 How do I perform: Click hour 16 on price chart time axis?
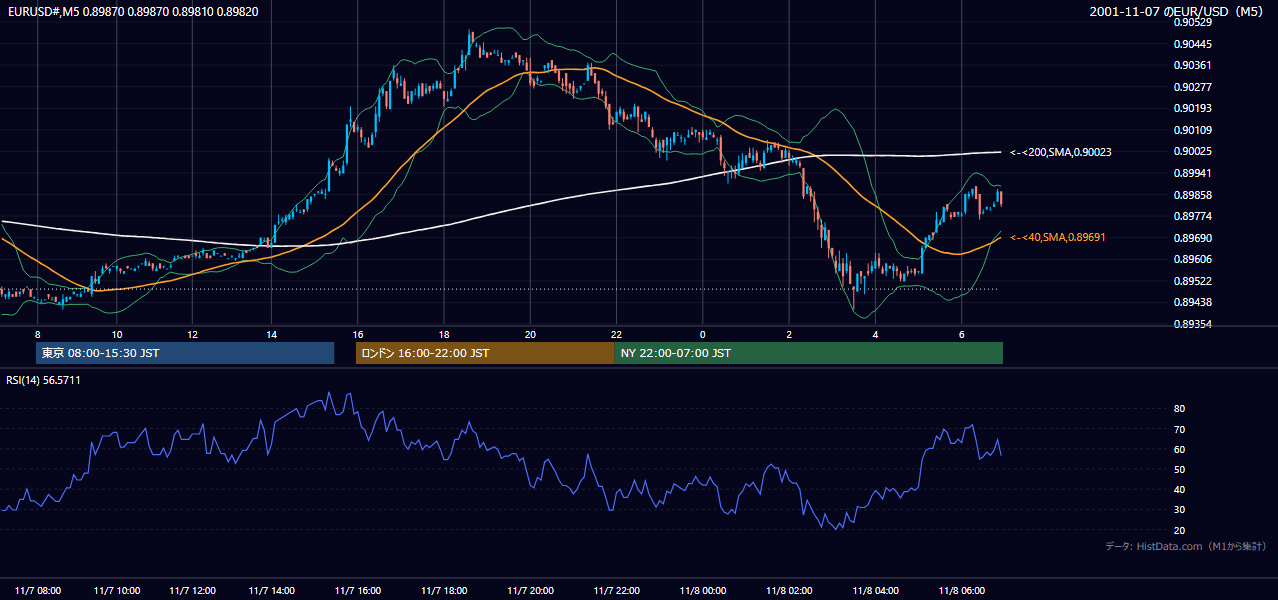pos(358,334)
